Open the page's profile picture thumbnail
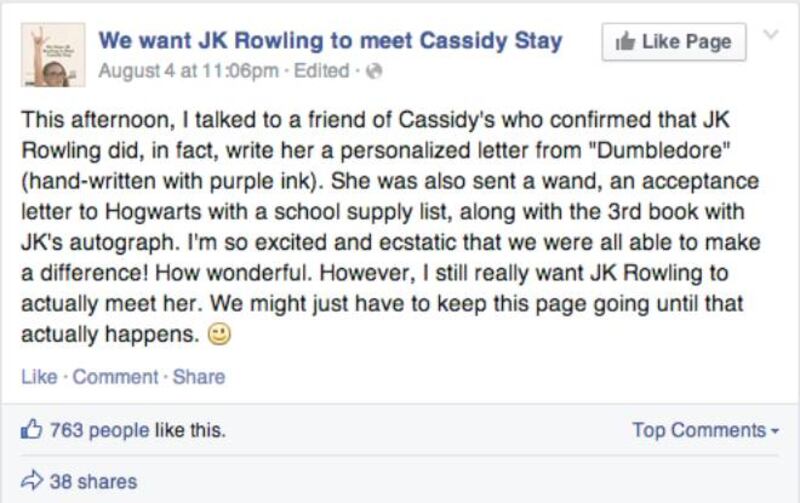 pyautogui.click(x=53, y=55)
